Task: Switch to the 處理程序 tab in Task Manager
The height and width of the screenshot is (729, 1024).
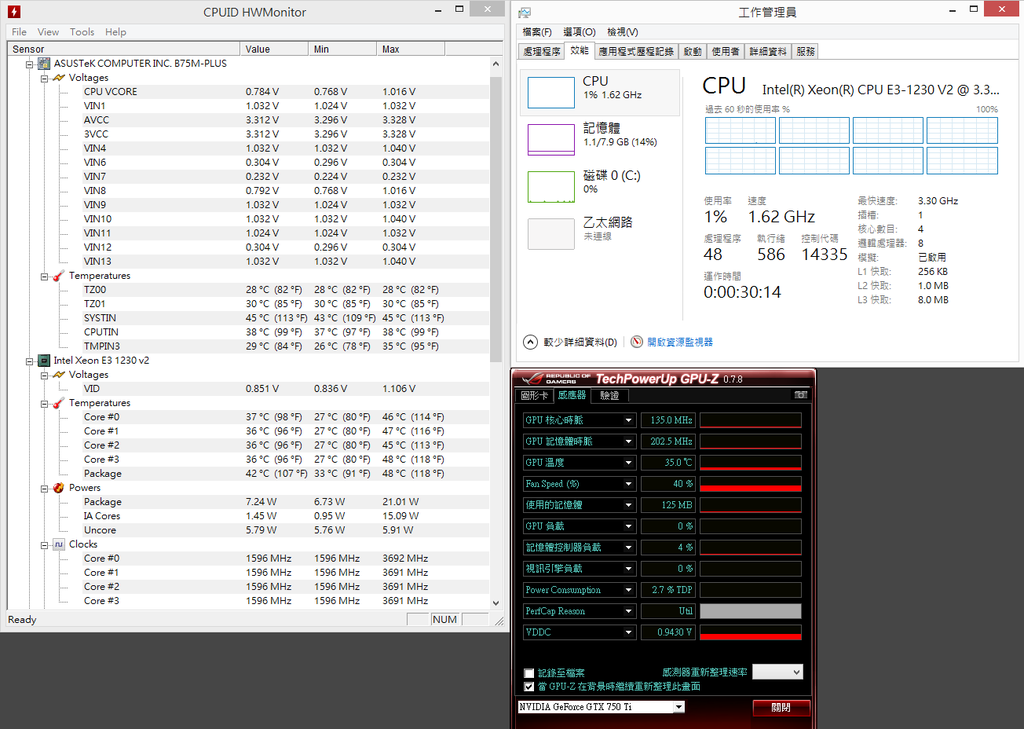Action: (541, 52)
